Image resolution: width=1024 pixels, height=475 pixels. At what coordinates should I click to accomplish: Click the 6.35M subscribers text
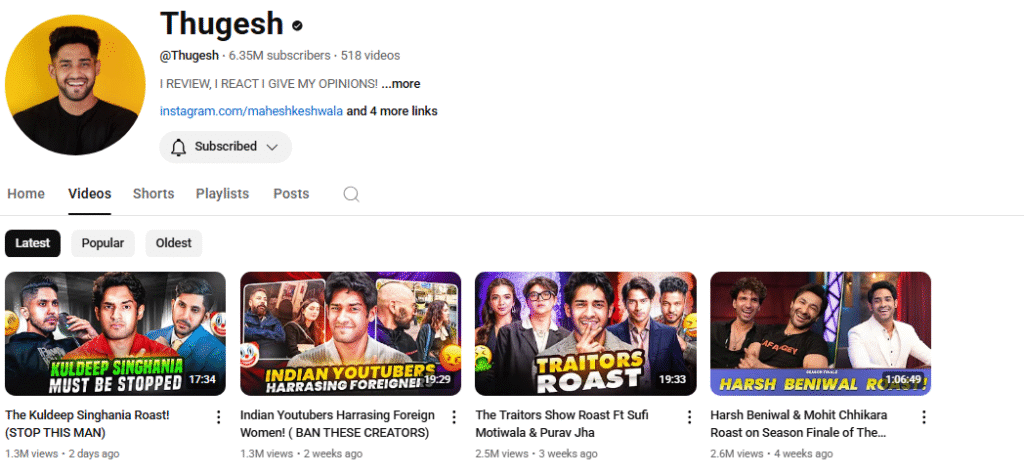[280, 56]
